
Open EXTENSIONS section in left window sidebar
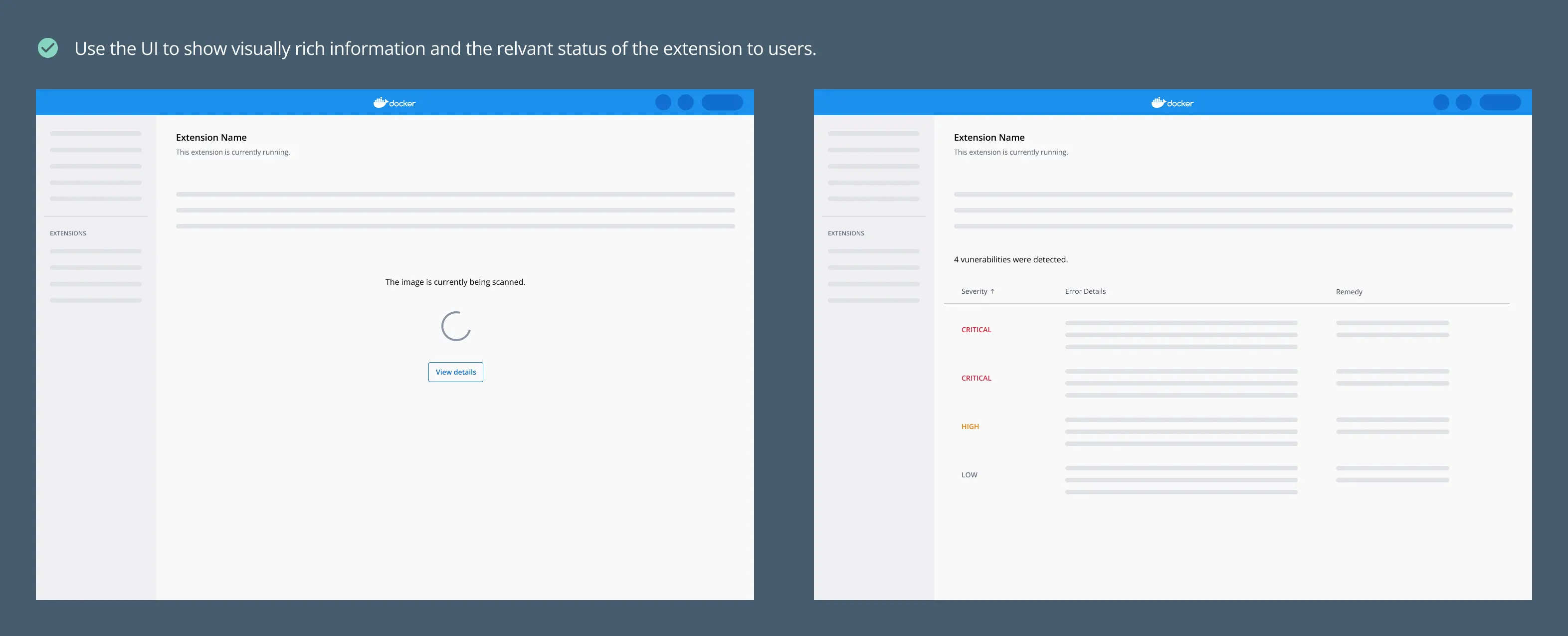[x=68, y=233]
